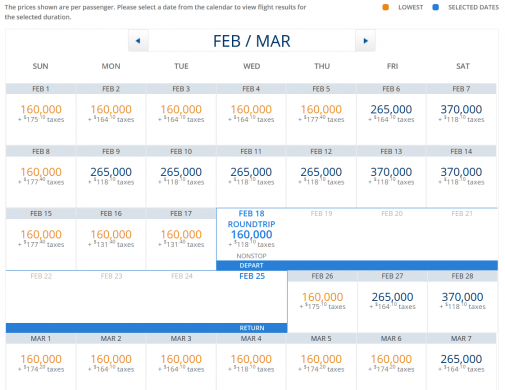Click the orange Lowest legend swatch

pos(385,7)
